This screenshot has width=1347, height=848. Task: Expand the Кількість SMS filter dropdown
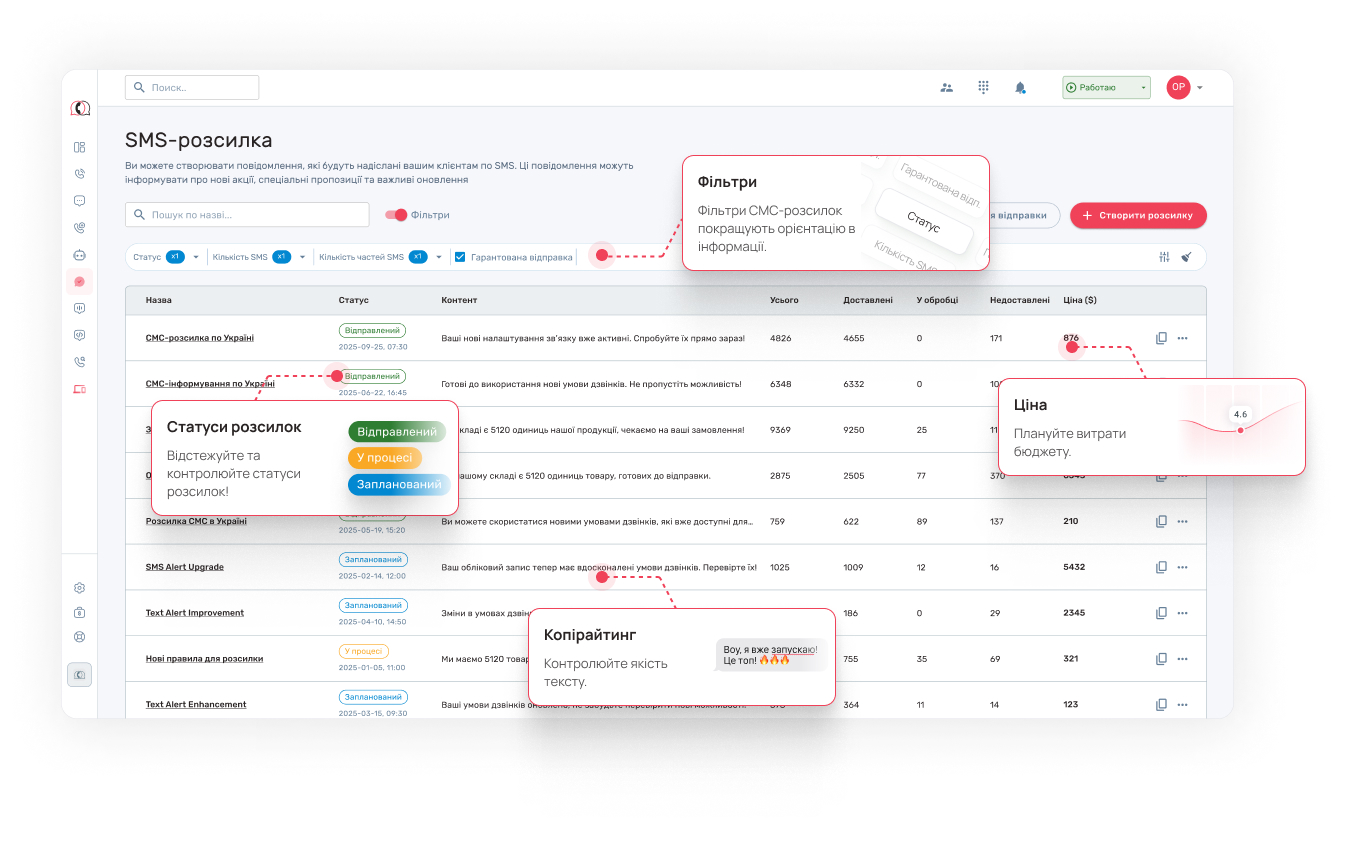[x=302, y=257]
